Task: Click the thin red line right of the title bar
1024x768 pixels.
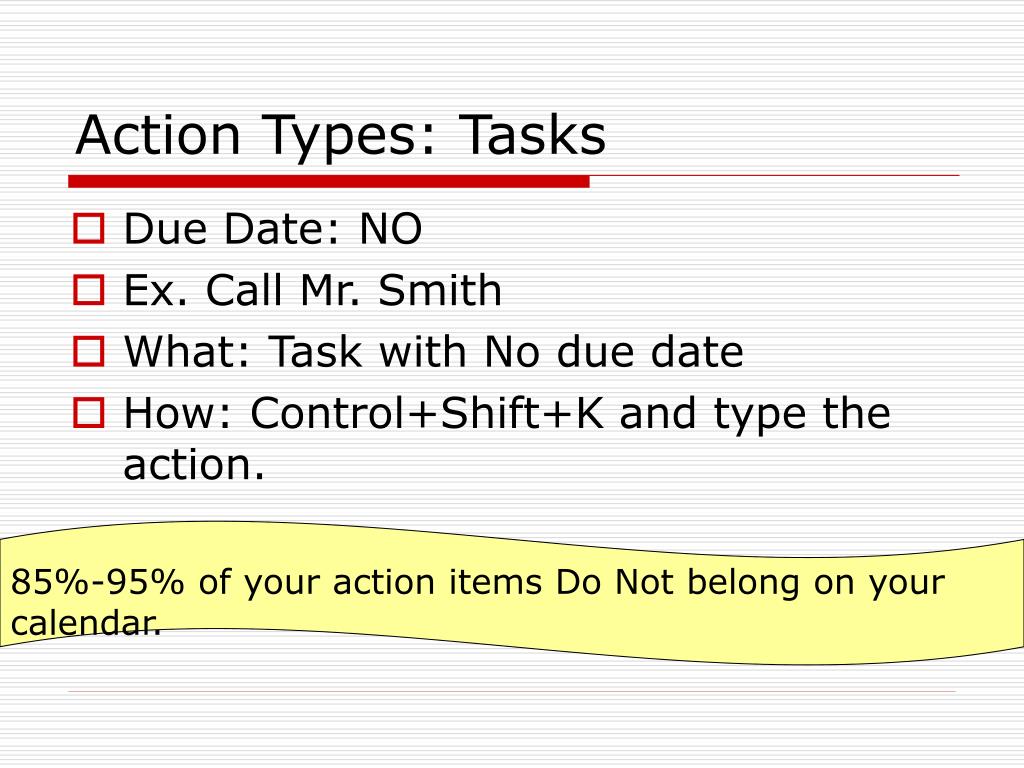Action: tap(775, 176)
